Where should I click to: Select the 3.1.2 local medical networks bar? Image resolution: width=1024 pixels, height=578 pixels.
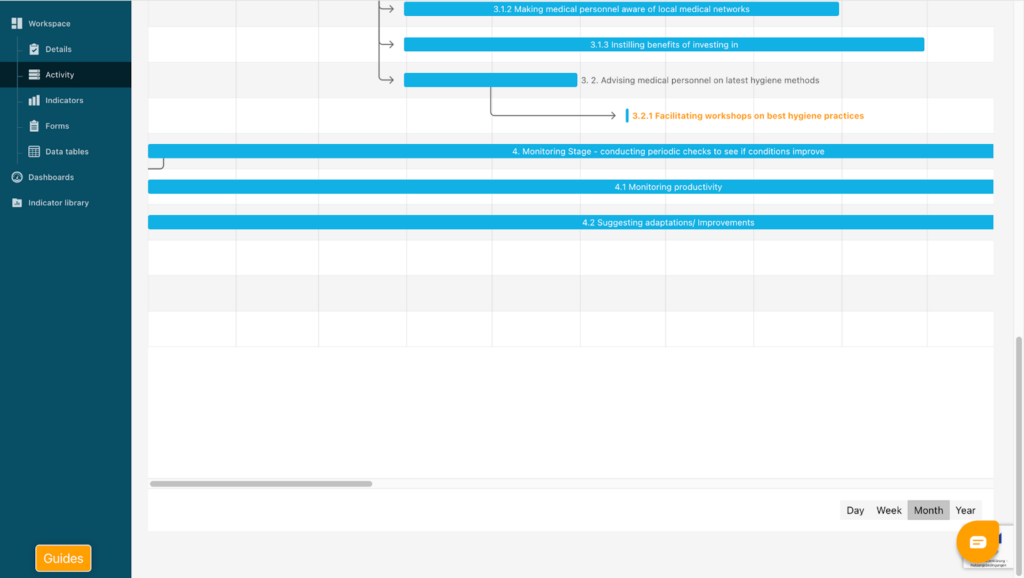pyautogui.click(x=621, y=9)
